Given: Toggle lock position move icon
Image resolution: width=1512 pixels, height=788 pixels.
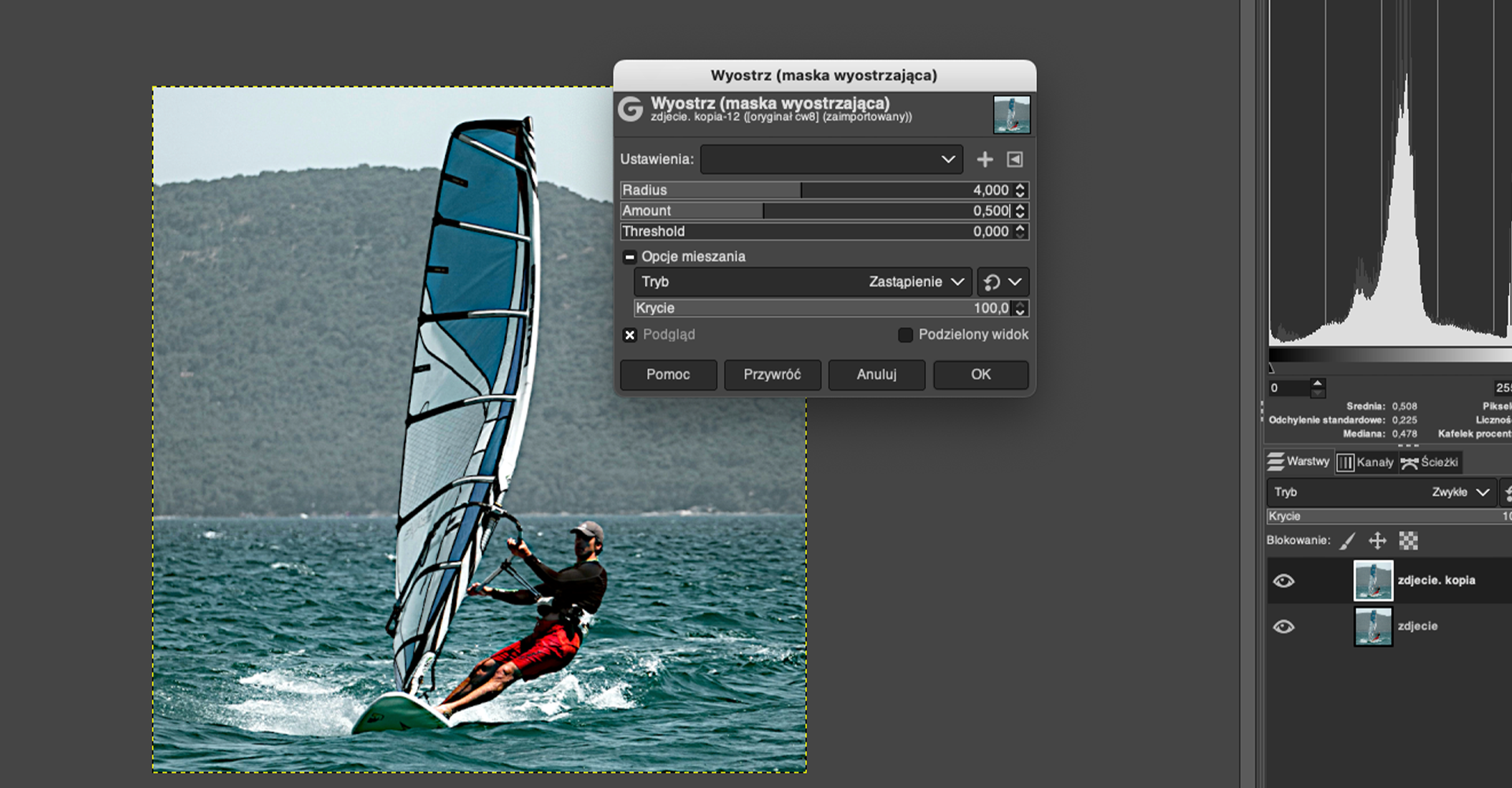Looking at the screenshot, I should (1377, 541).
